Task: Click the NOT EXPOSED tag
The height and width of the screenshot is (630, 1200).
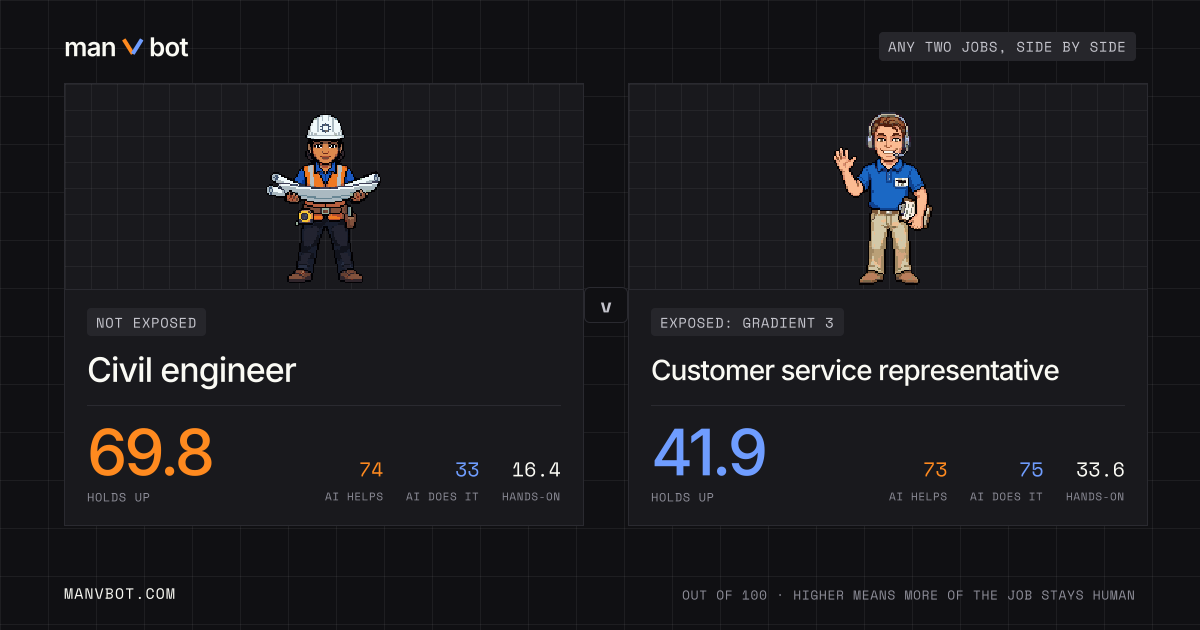Action: point(147,322)
